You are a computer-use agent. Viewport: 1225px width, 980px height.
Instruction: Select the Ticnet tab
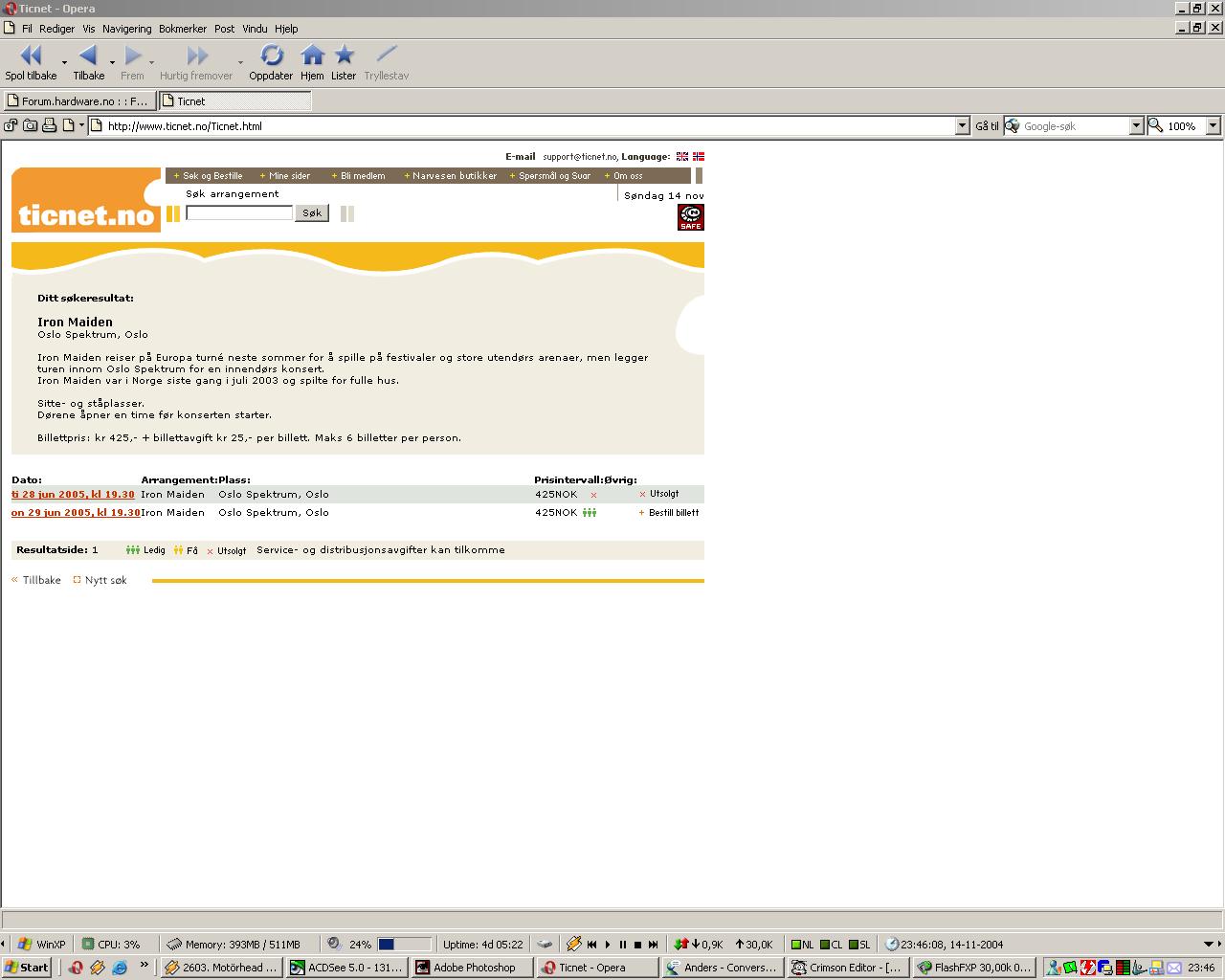(234, 100)
